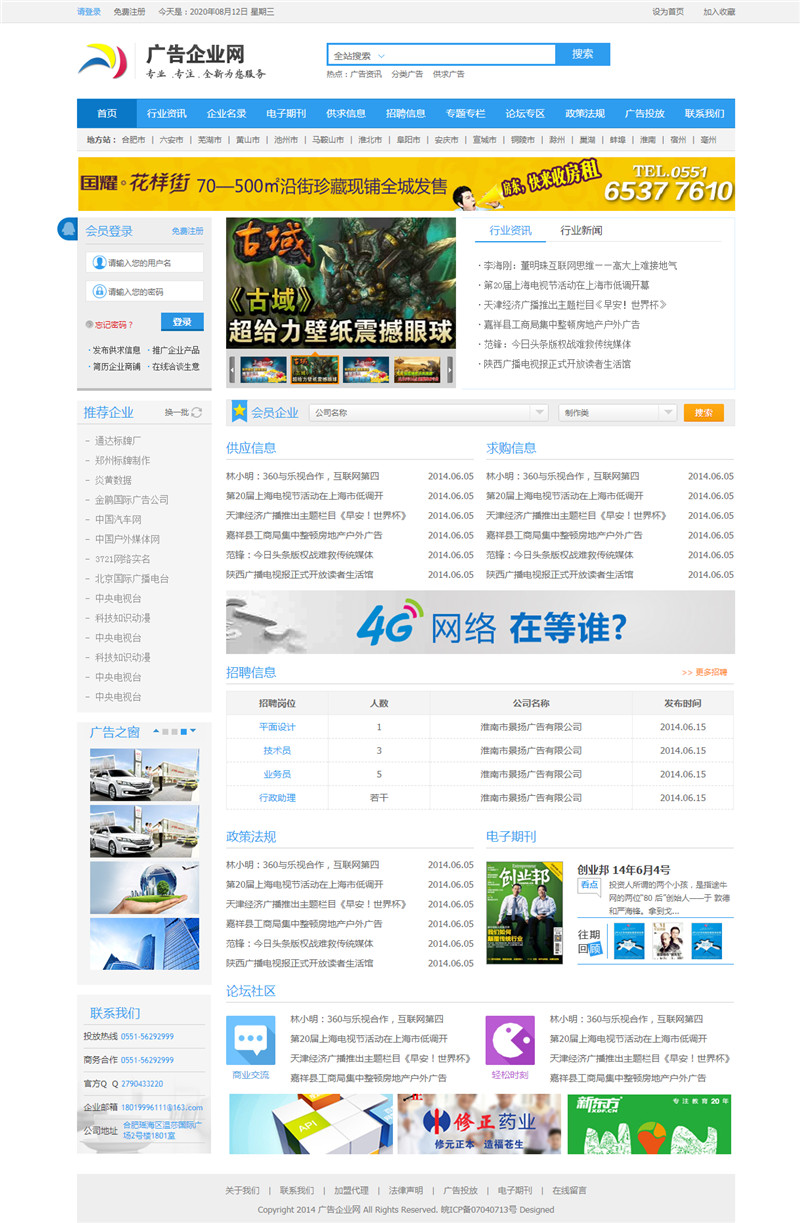The height and width of the screenshot is (1223, 800).
Task: Open the 公司名称 dropdown
Action: pos(539,412)
